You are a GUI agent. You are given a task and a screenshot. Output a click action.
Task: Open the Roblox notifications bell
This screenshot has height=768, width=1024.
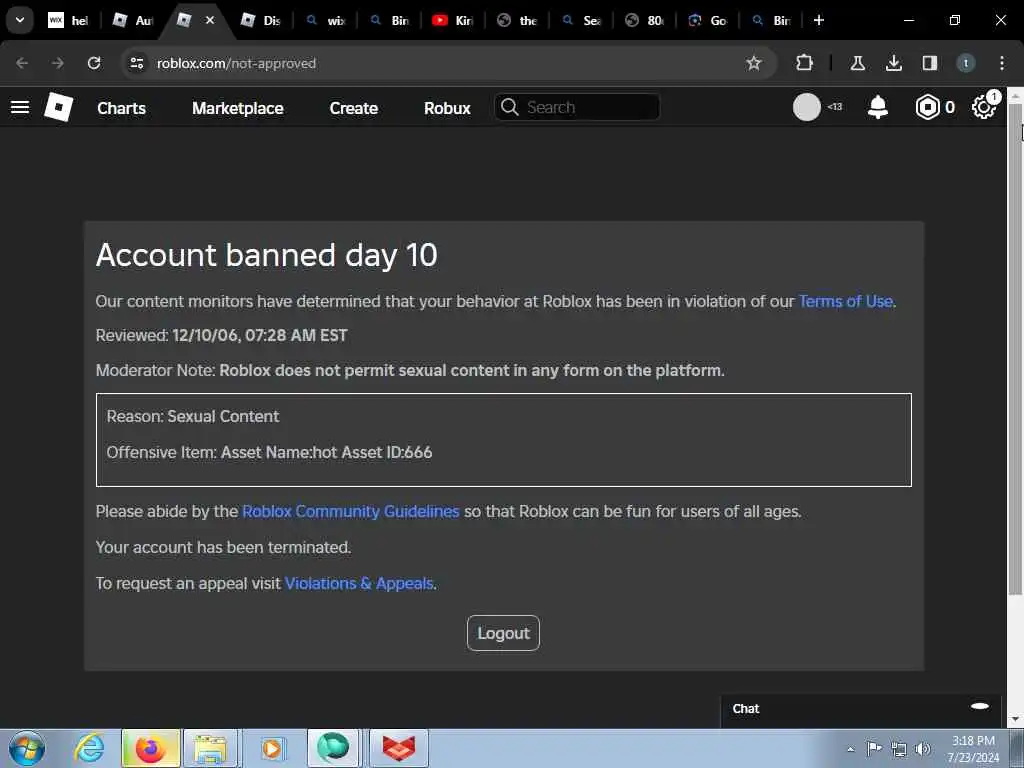pos(878,107)
